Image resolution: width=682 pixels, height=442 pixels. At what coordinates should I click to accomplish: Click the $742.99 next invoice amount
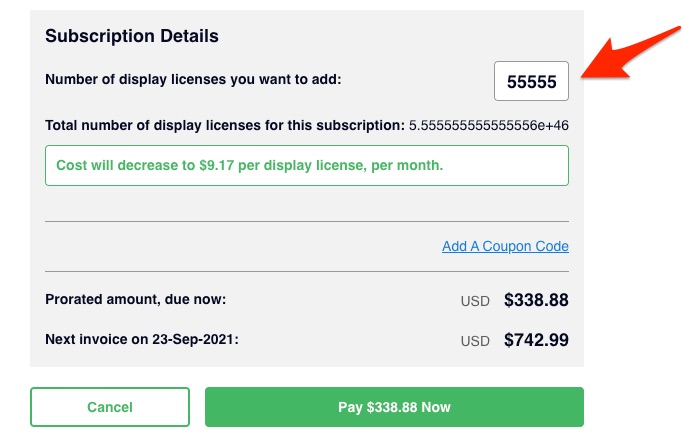(x=536, y=340)
